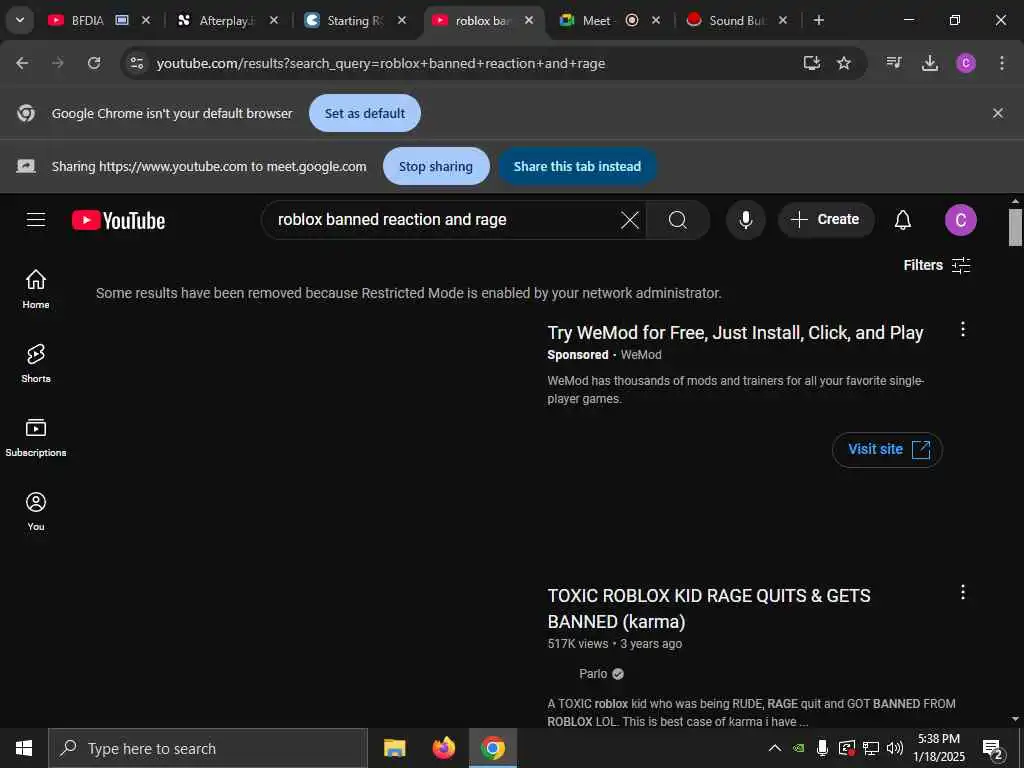This screenshot has height=768, width=1024.
Task: Select the YouTube URL in address bar
Action: pyautogui.click(x=381, y=63)
